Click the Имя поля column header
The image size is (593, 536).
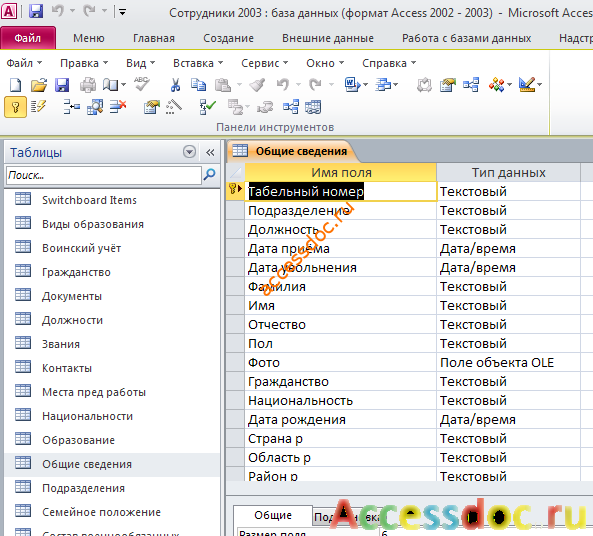341,172
